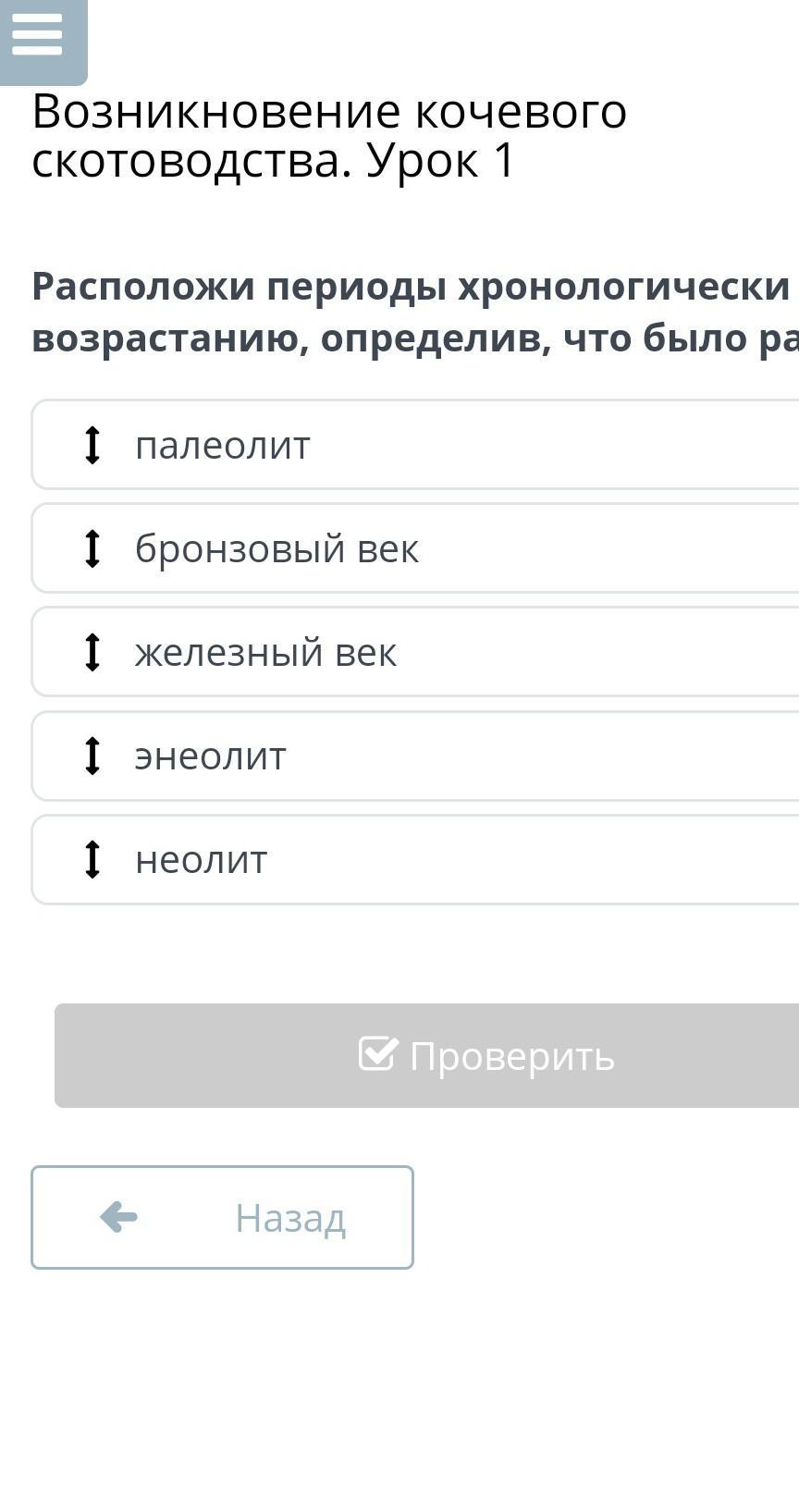Click the checkmark icon on Проверить
This screenshot has height=1512, width=799.
point(377,1053)
